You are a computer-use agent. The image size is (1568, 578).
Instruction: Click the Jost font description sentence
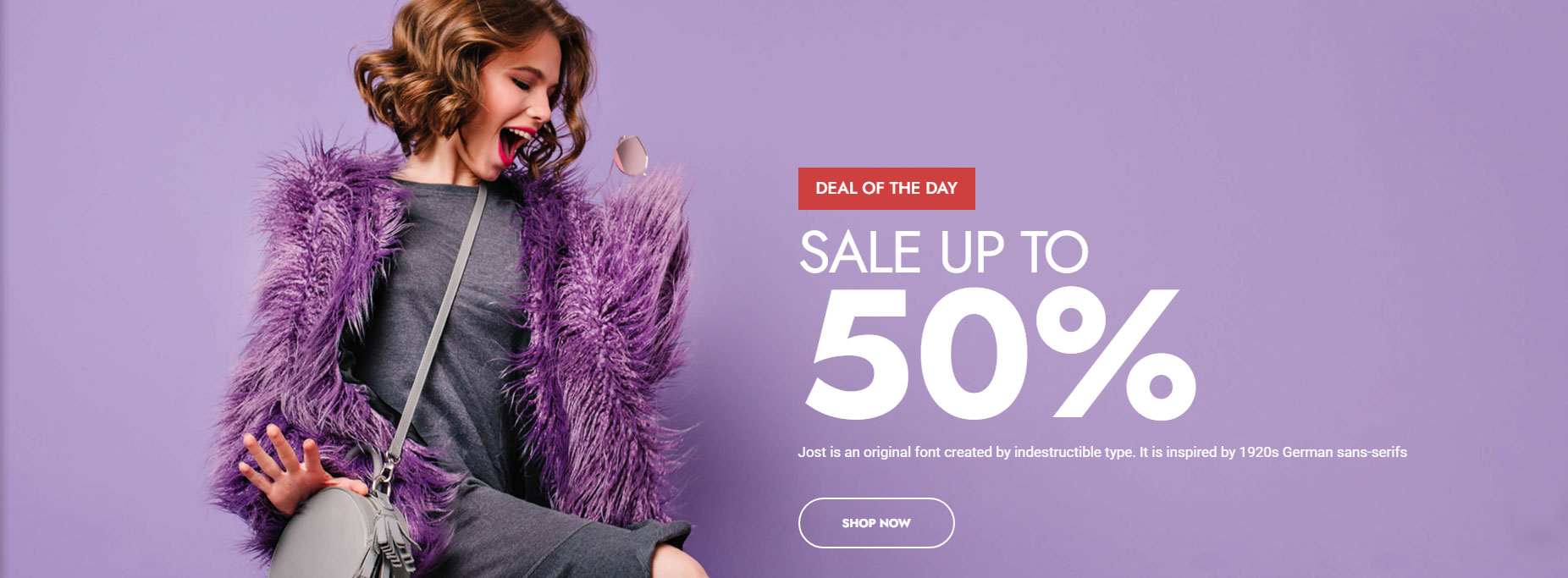[1102, 452]
